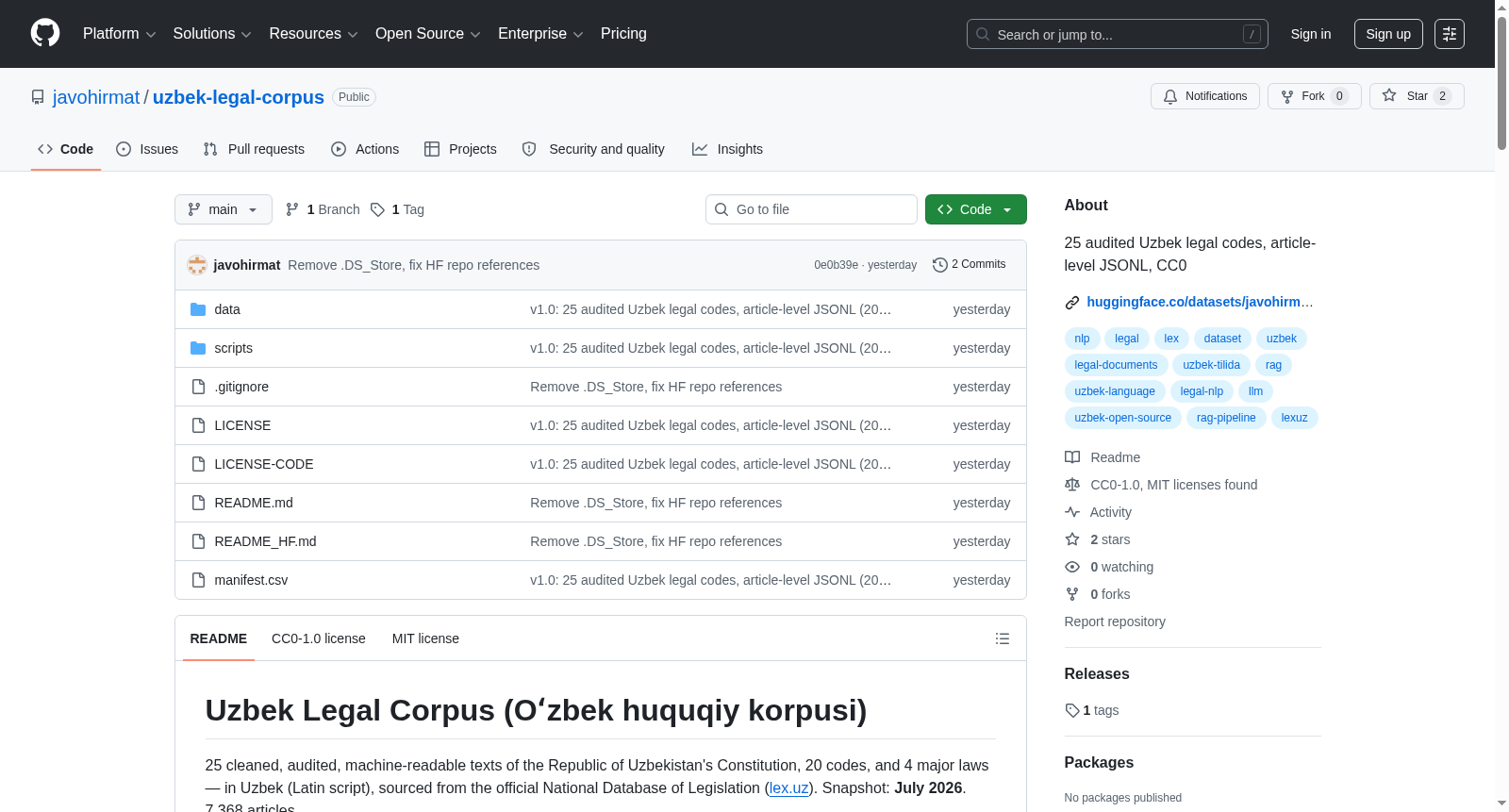Screen dimensions: 1509x812
Task: Toggle Notifications for this repository
Action: [1205, 96]
